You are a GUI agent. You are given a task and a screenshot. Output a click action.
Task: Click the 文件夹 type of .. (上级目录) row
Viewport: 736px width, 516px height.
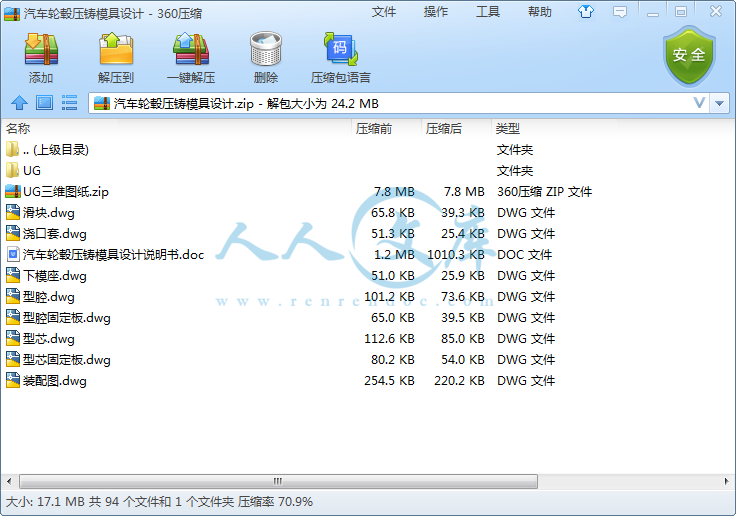coord(515,150)
